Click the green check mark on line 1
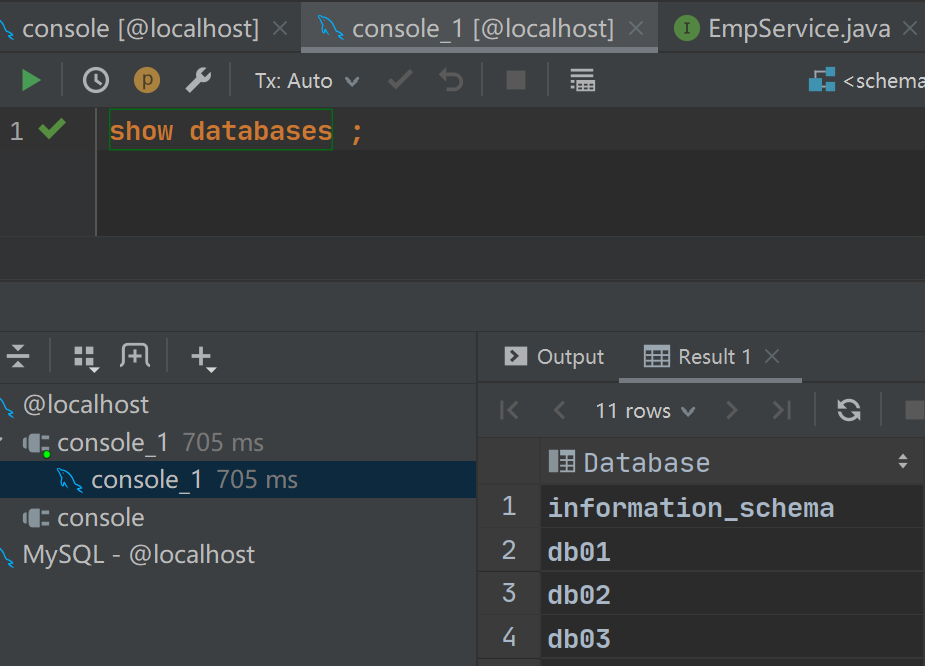The width and height of the screenshot is (925, 666). 52,129
